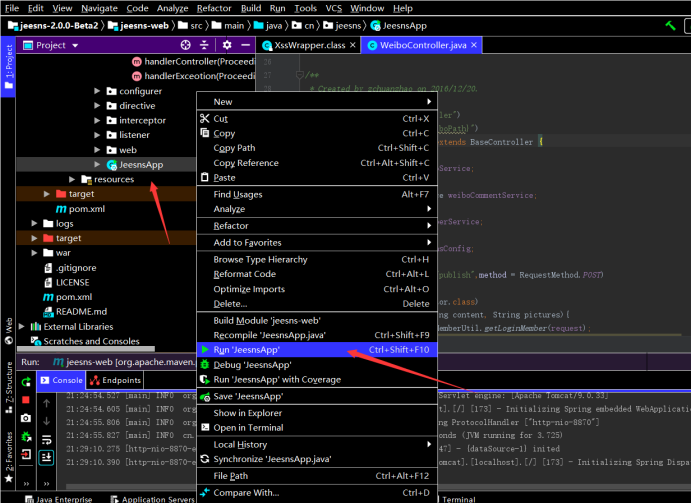This screenshot has width=692, height=504.
Task: Click the camera dump threads icon
Action: point(26,418)
